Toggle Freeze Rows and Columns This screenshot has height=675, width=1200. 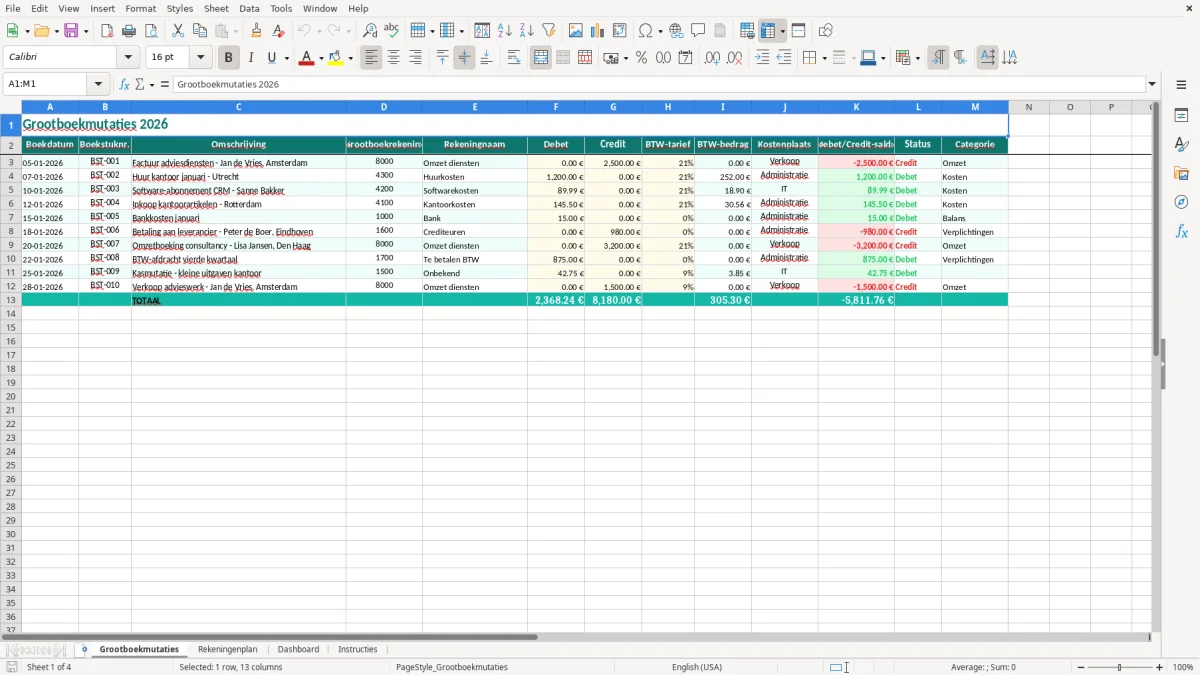768,31
